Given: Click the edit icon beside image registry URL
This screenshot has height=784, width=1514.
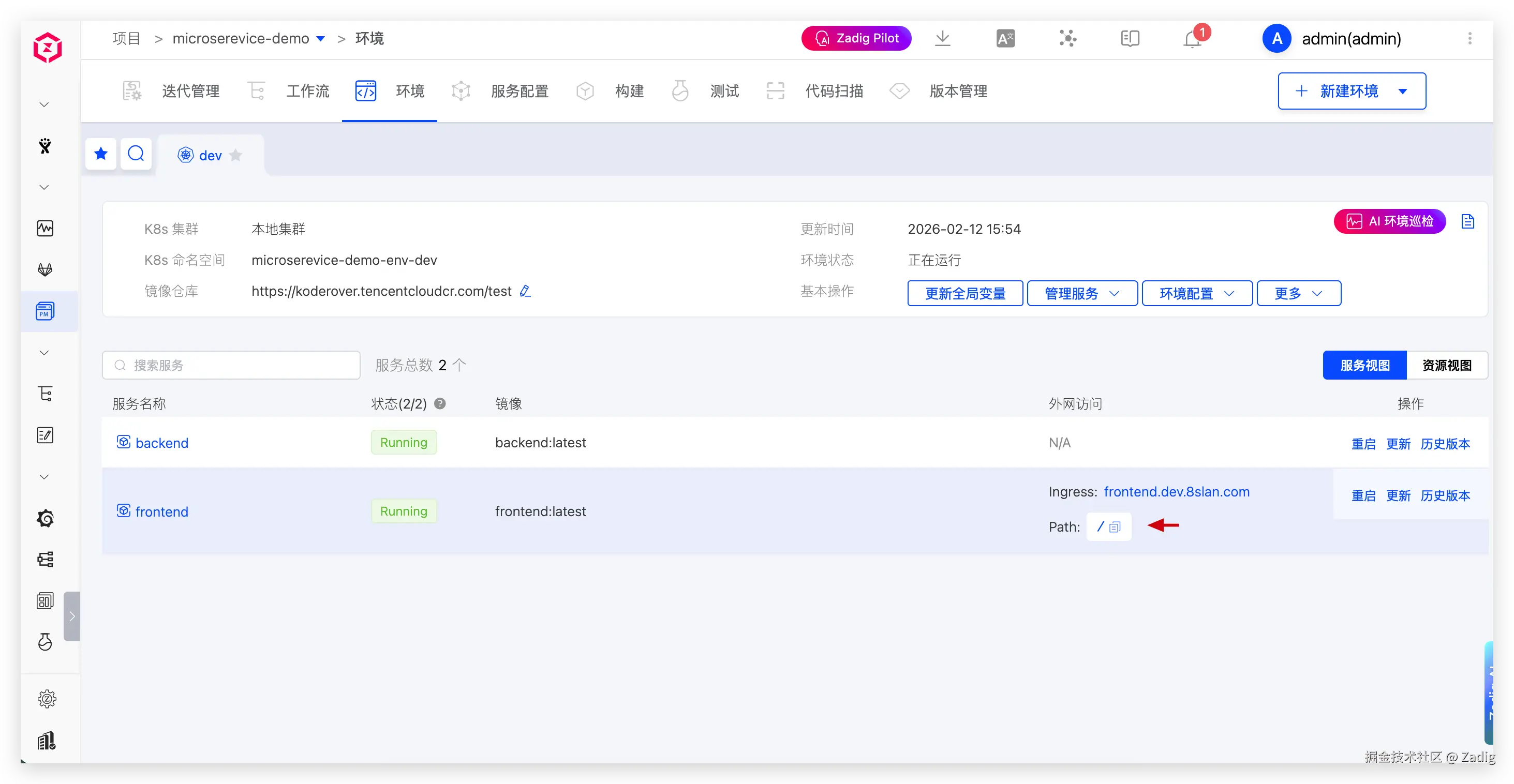Looking at the screenshot, I should [525, 291].
